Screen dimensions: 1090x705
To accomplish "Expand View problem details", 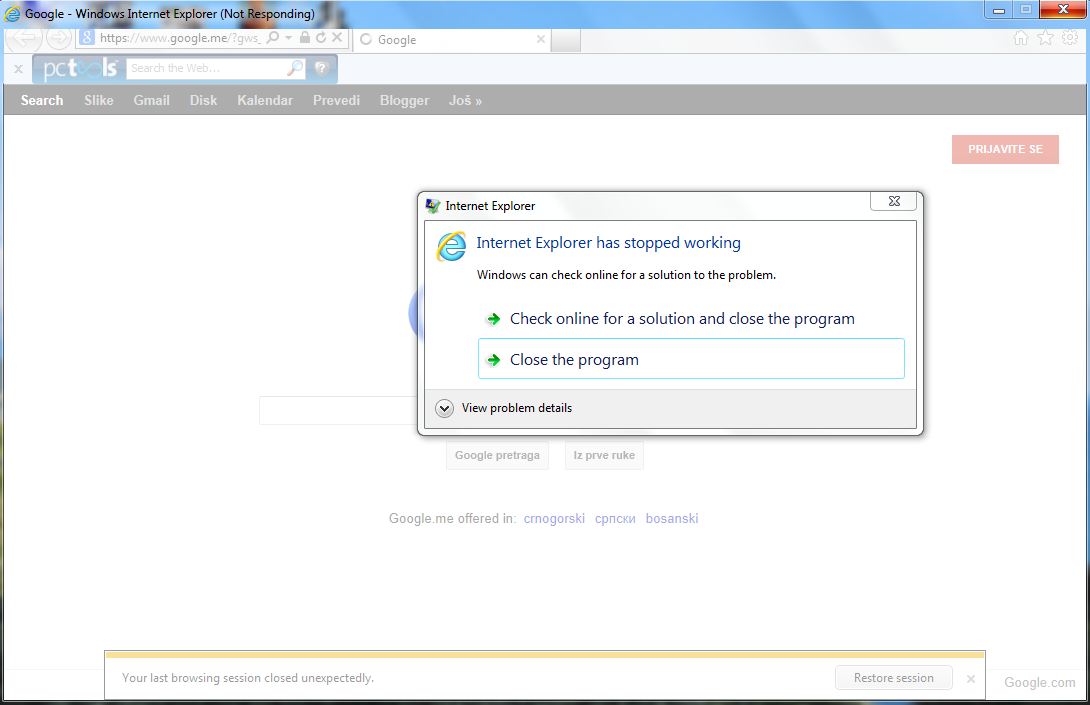I will (x=504, y=408).
